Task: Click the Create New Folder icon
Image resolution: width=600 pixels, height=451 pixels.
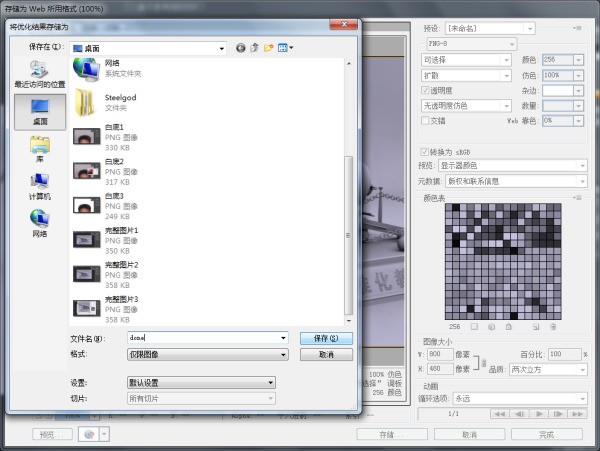Action: (269, 47)
